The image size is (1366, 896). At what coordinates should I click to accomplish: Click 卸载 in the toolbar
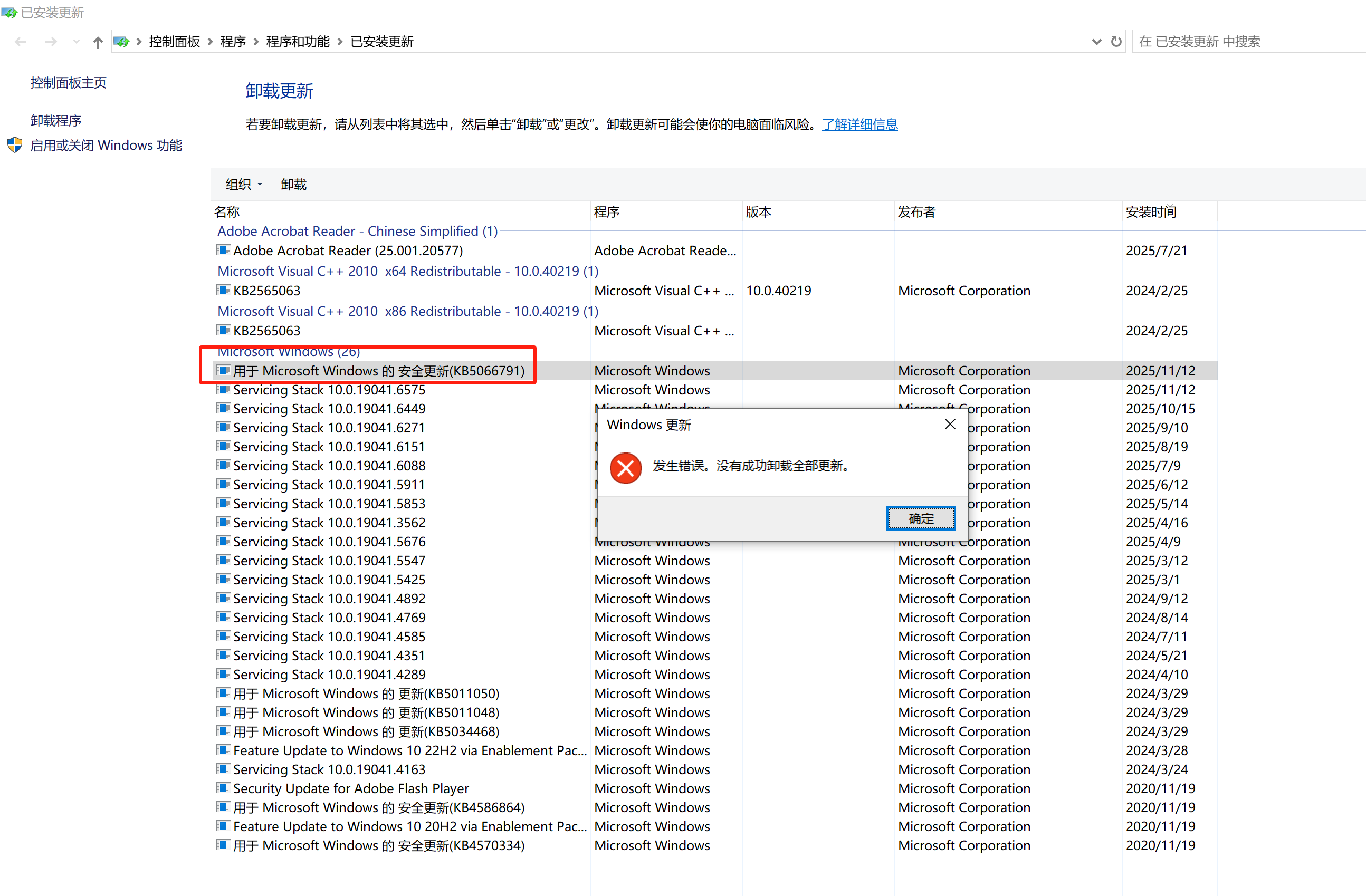click(x=293, y=184)
